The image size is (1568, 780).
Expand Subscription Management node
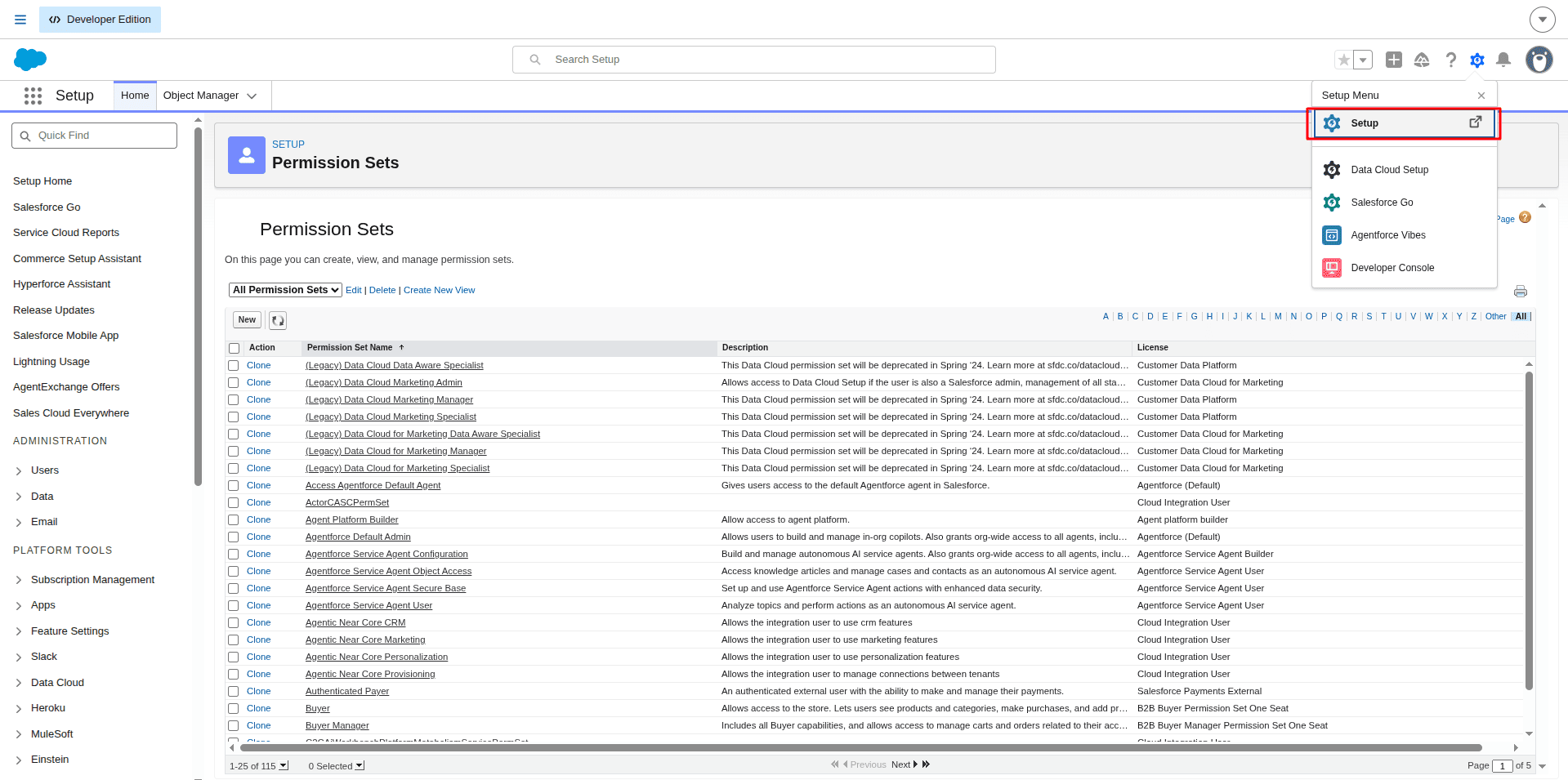[19, 581]
